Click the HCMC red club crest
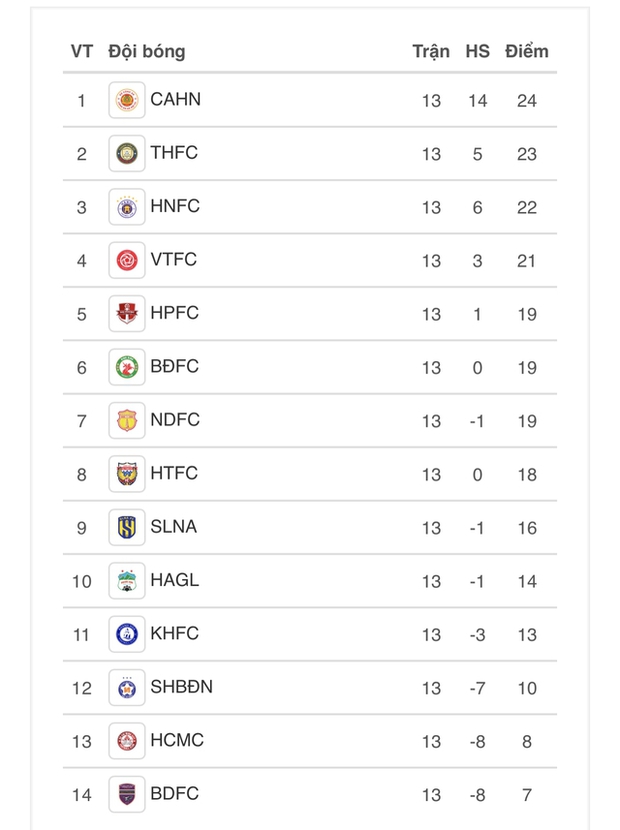This screenshot has width=620, height=830. pyautogui.click(x=127, y=741)
